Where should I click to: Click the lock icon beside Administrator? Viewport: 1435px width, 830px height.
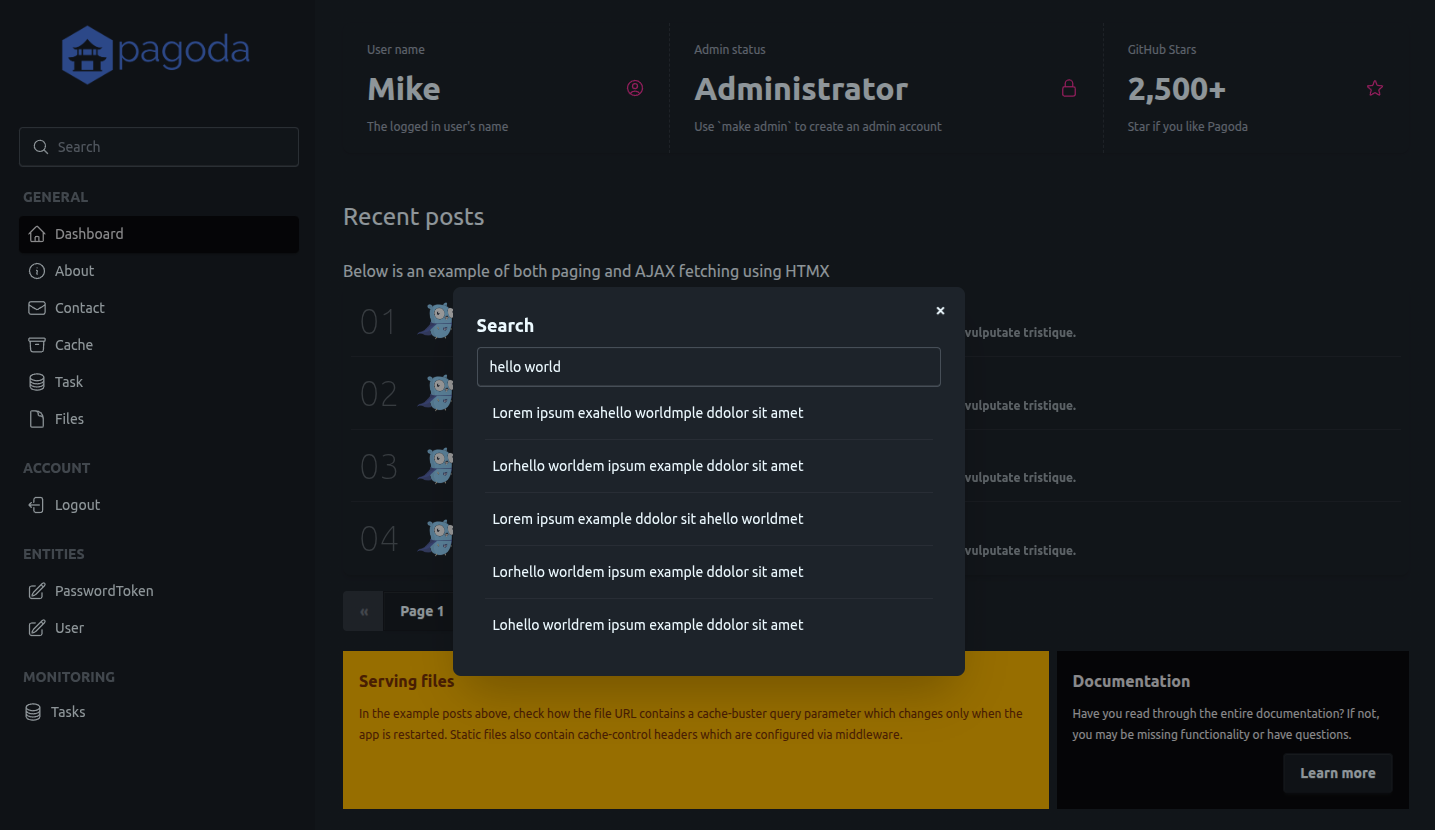coord(1068,88)
